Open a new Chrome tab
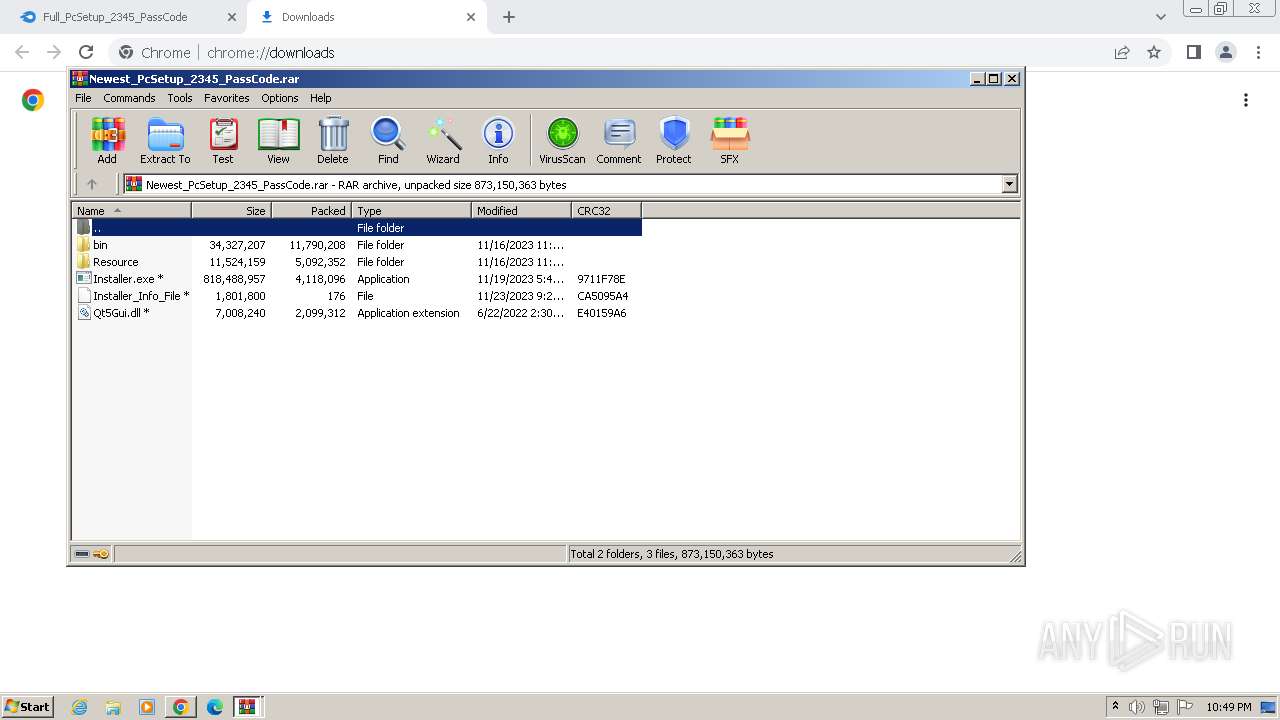This screenshot has width=1280, height=720. [509, 17]
